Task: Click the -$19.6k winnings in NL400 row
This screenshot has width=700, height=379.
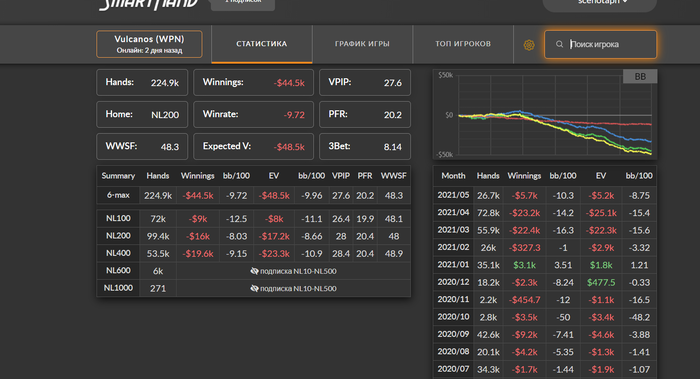Action: (x=198, y=254)
